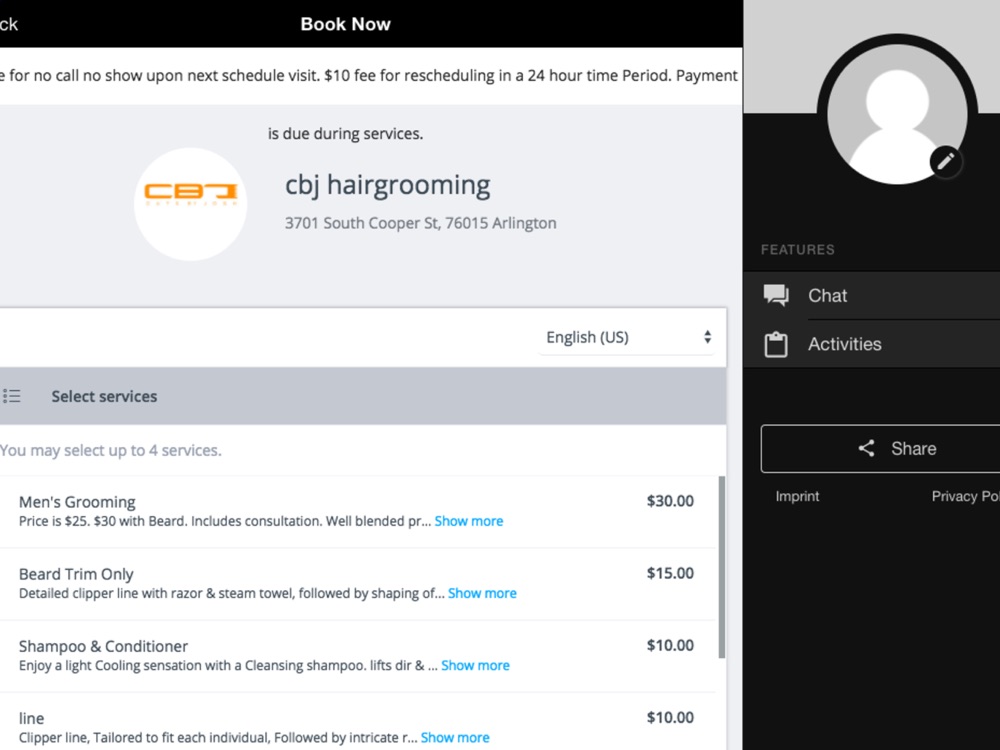This screenshot has height=750, width=1000.
Task: Click the Back button in header
Action: 9,24
